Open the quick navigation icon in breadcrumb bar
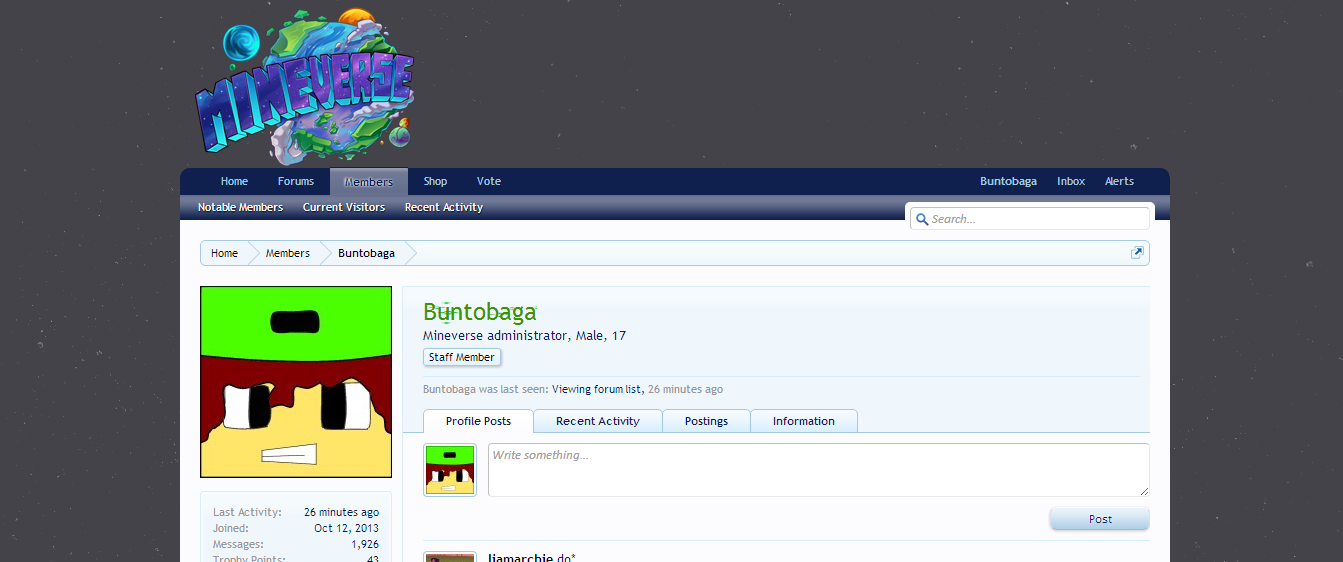 tap(1137, 253)
